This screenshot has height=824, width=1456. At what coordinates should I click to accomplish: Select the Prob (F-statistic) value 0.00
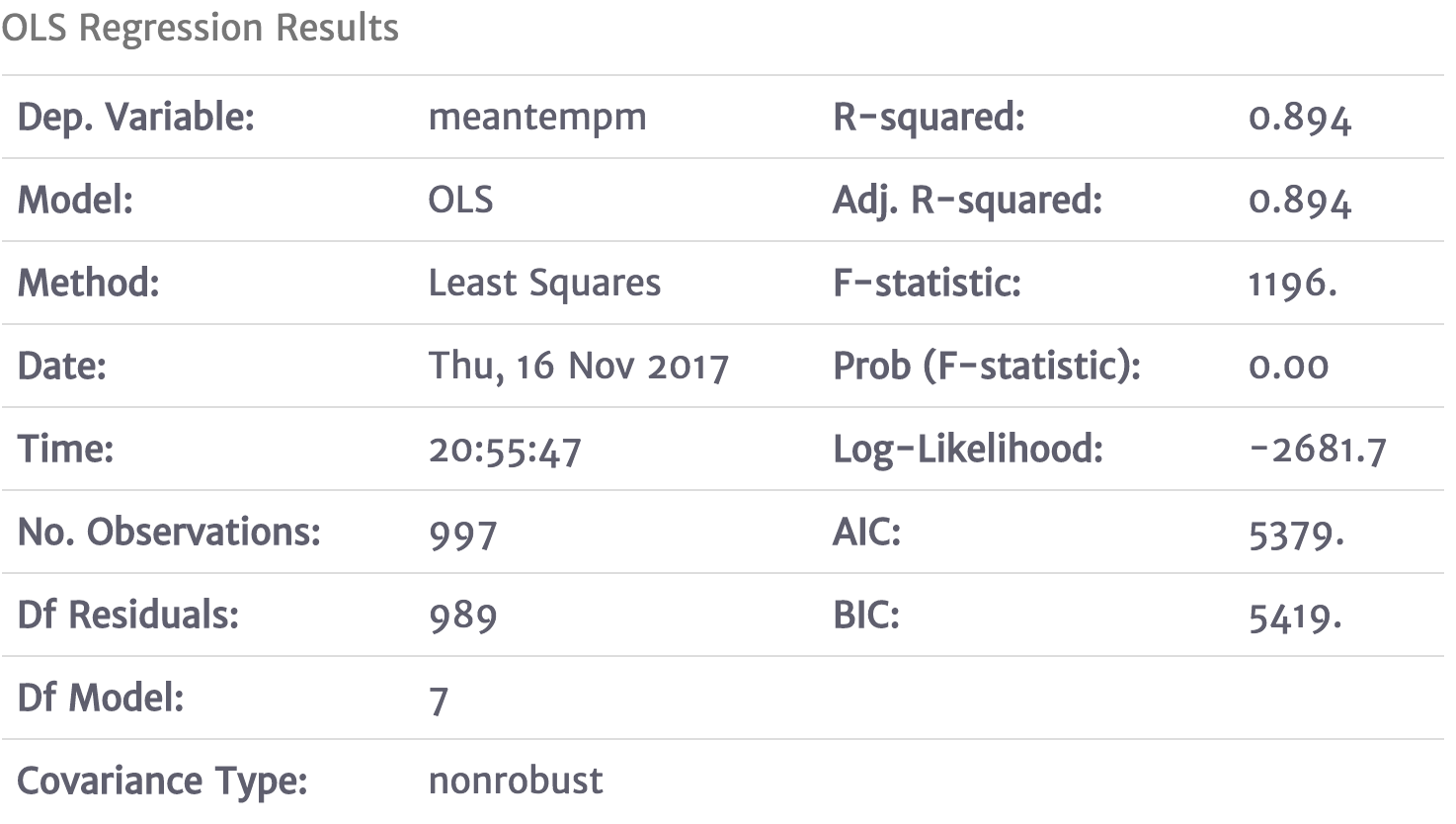[1289, 368]
